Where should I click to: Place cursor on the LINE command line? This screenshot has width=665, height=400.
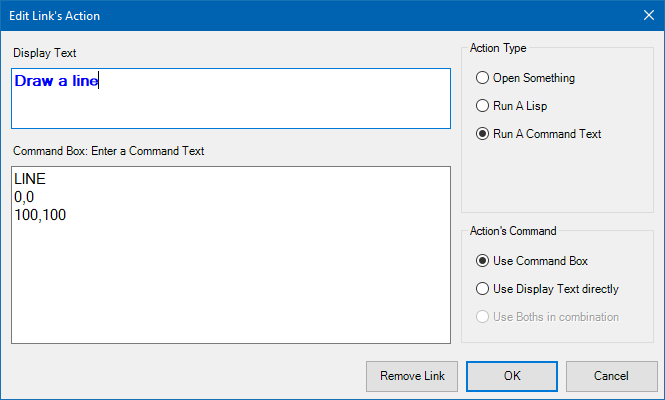pos(31,179)
